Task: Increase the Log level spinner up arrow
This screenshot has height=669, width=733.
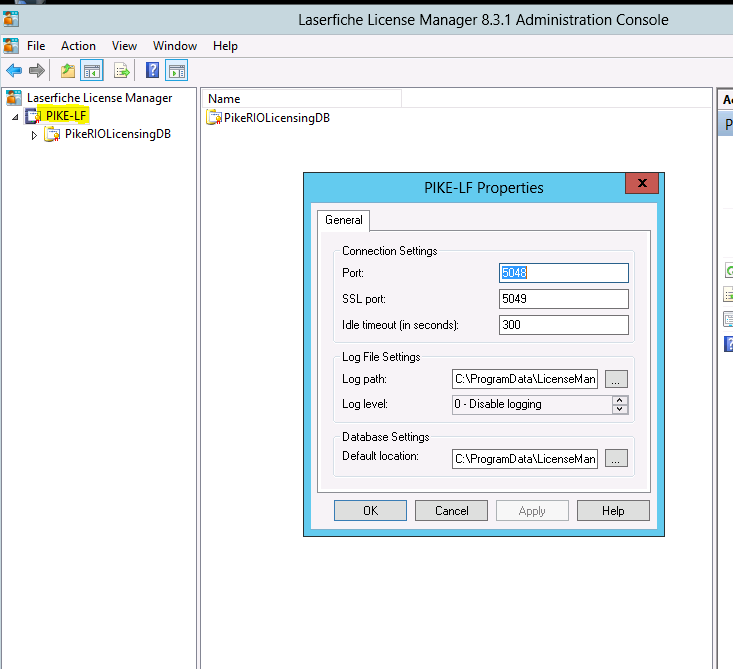Action: [620, 400]
